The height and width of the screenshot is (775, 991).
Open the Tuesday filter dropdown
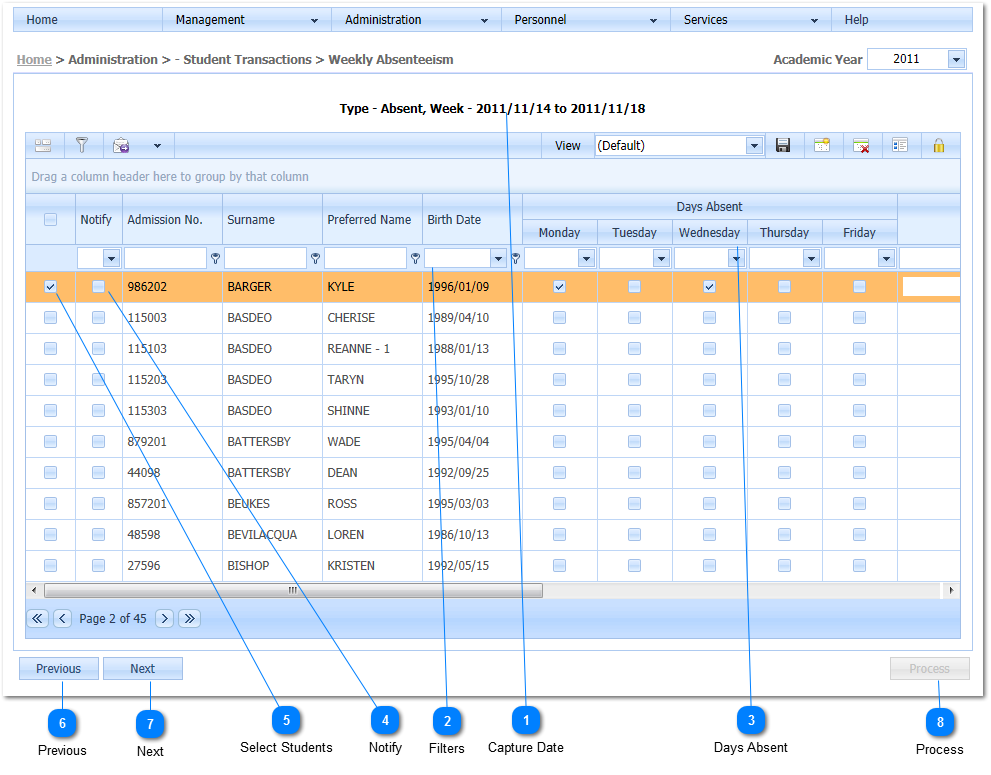(x=661, y=259)
